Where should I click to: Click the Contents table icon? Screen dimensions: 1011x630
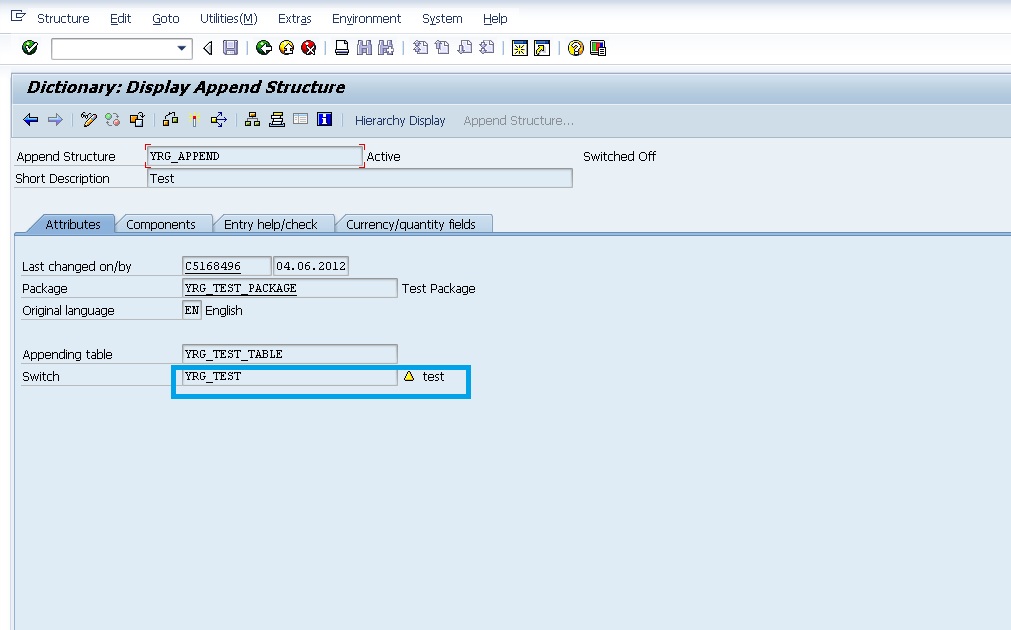[300, 119]
